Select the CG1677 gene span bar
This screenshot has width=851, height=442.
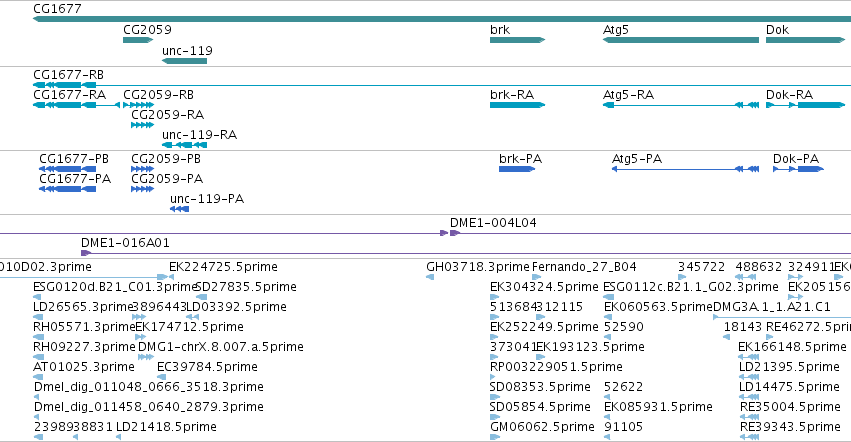[442, 19]
